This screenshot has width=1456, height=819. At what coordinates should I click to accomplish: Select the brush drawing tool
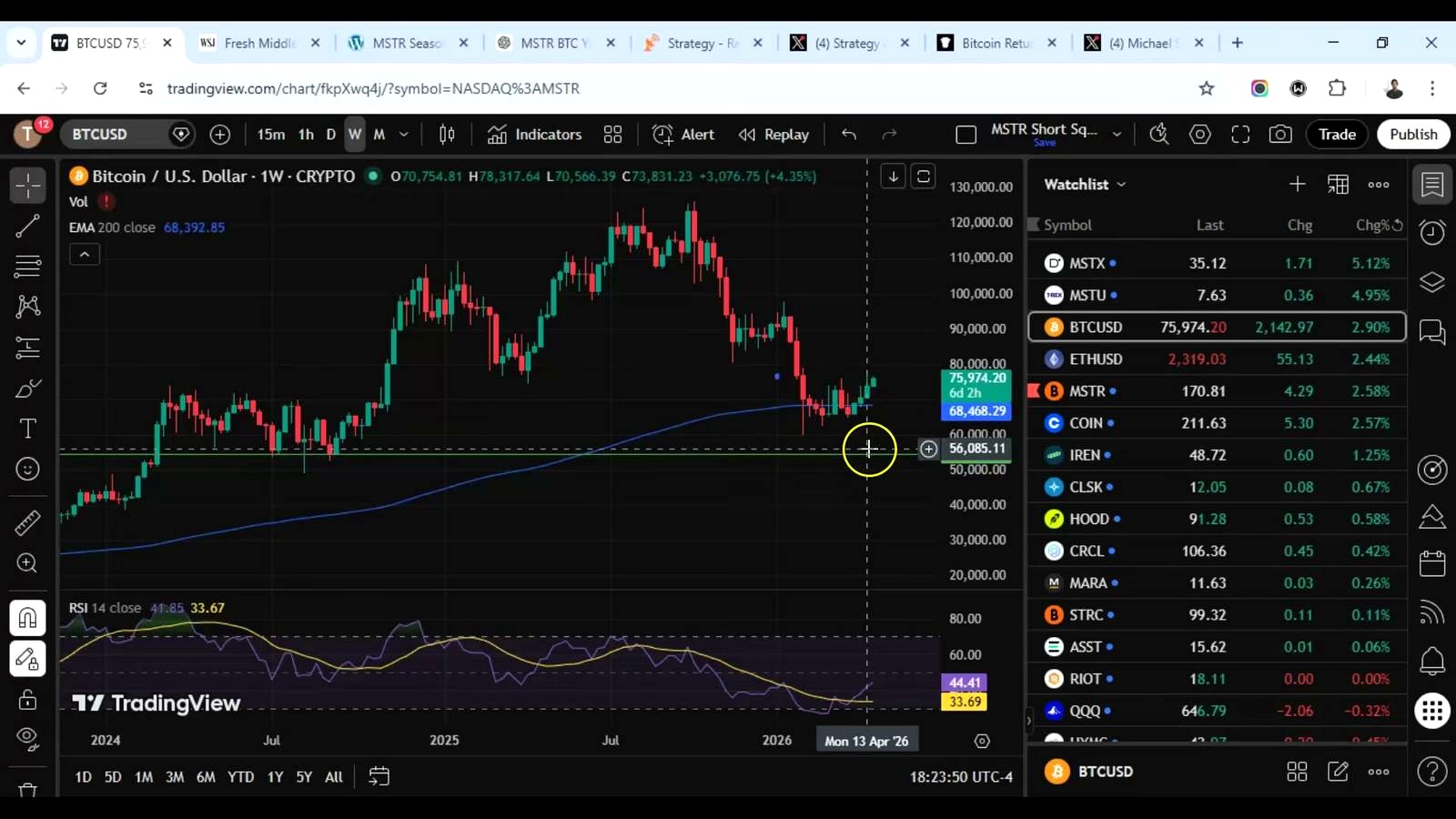point(27,389)
